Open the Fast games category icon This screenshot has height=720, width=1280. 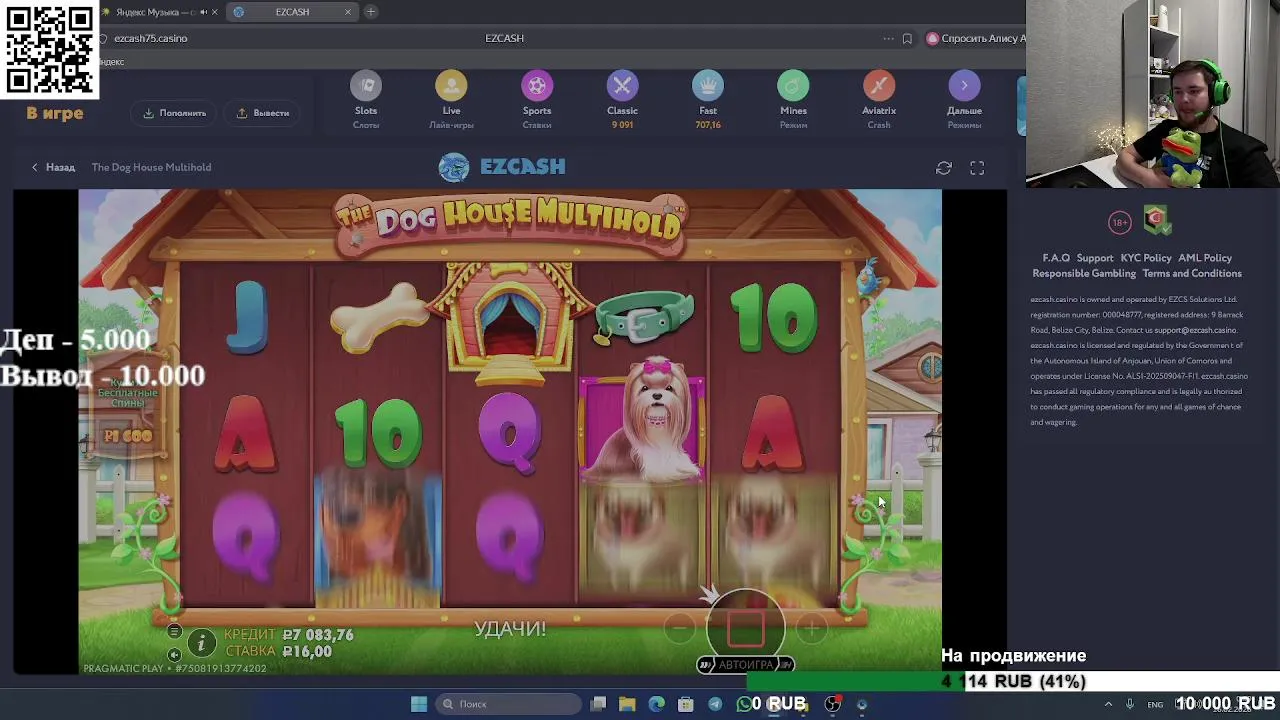coord(708,86)
